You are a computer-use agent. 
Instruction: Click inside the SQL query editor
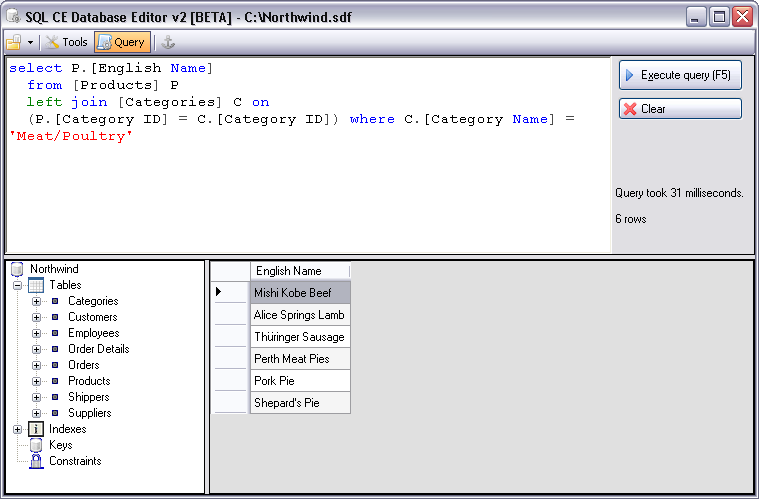click(x=308, y=155)
